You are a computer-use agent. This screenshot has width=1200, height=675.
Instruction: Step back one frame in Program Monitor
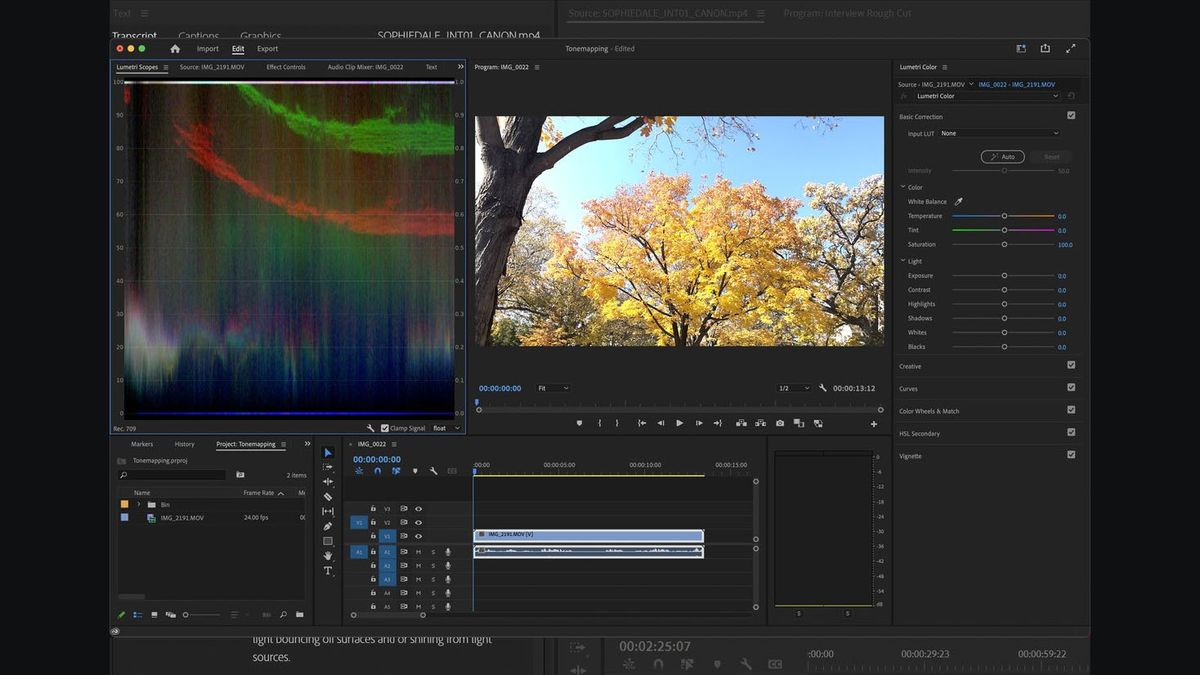click(x=661, y=423)
